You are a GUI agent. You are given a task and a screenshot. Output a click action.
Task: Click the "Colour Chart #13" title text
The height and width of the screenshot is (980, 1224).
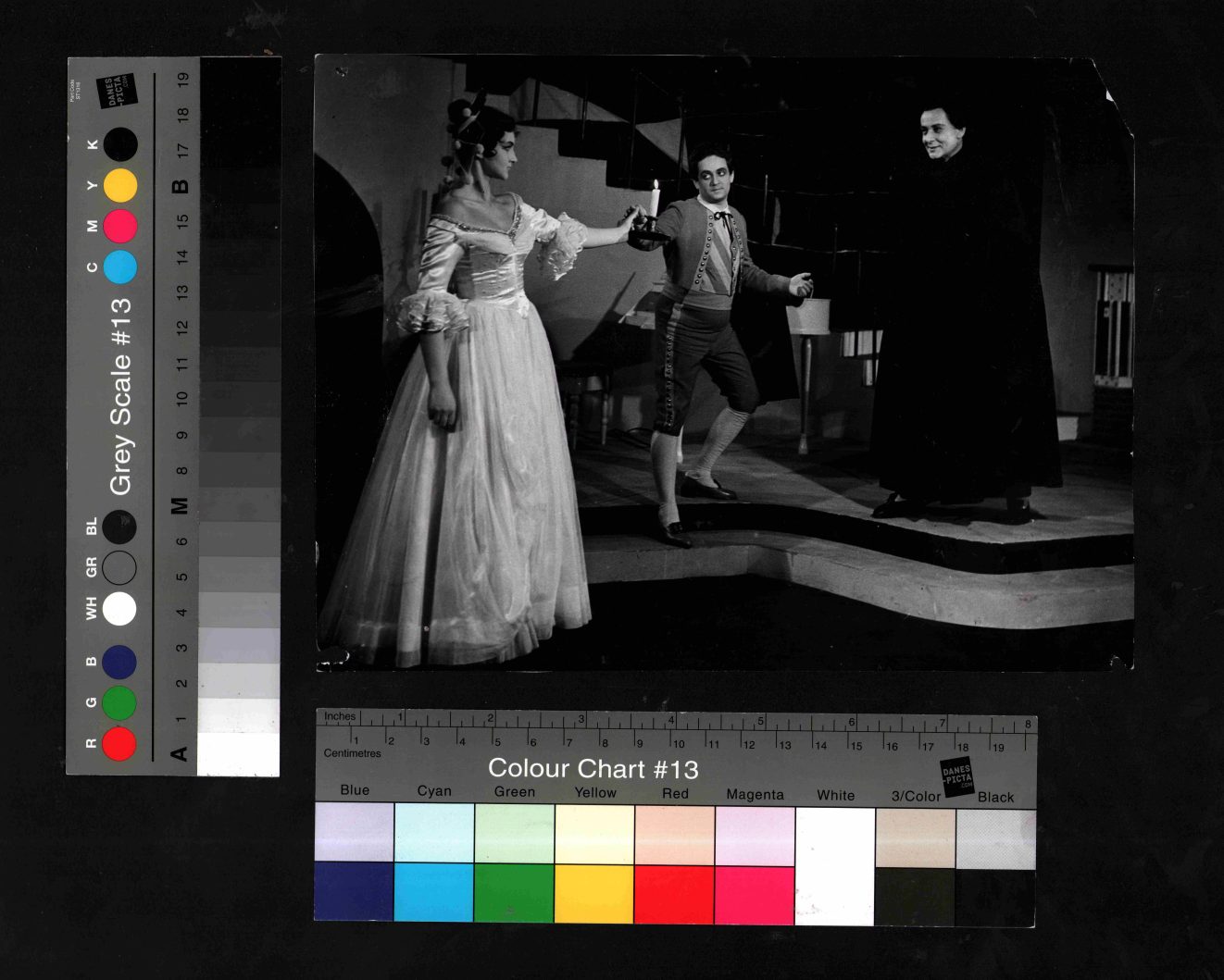593,769
